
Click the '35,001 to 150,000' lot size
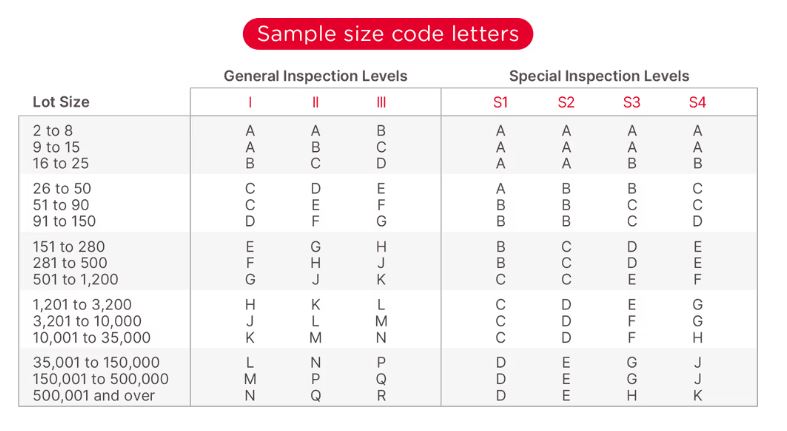coord(96,362)
